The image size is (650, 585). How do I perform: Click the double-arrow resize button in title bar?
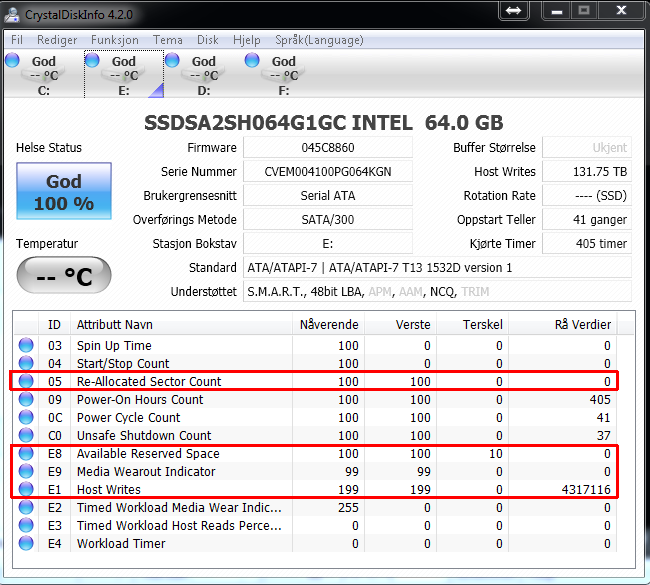[514, 10]
